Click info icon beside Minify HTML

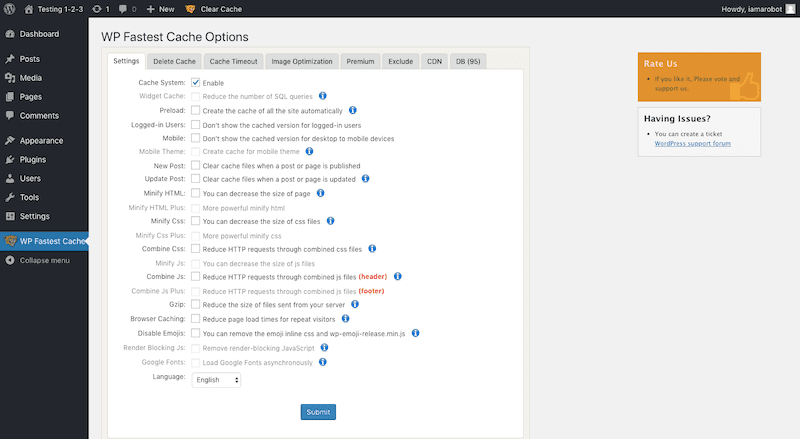pos(320,193)
